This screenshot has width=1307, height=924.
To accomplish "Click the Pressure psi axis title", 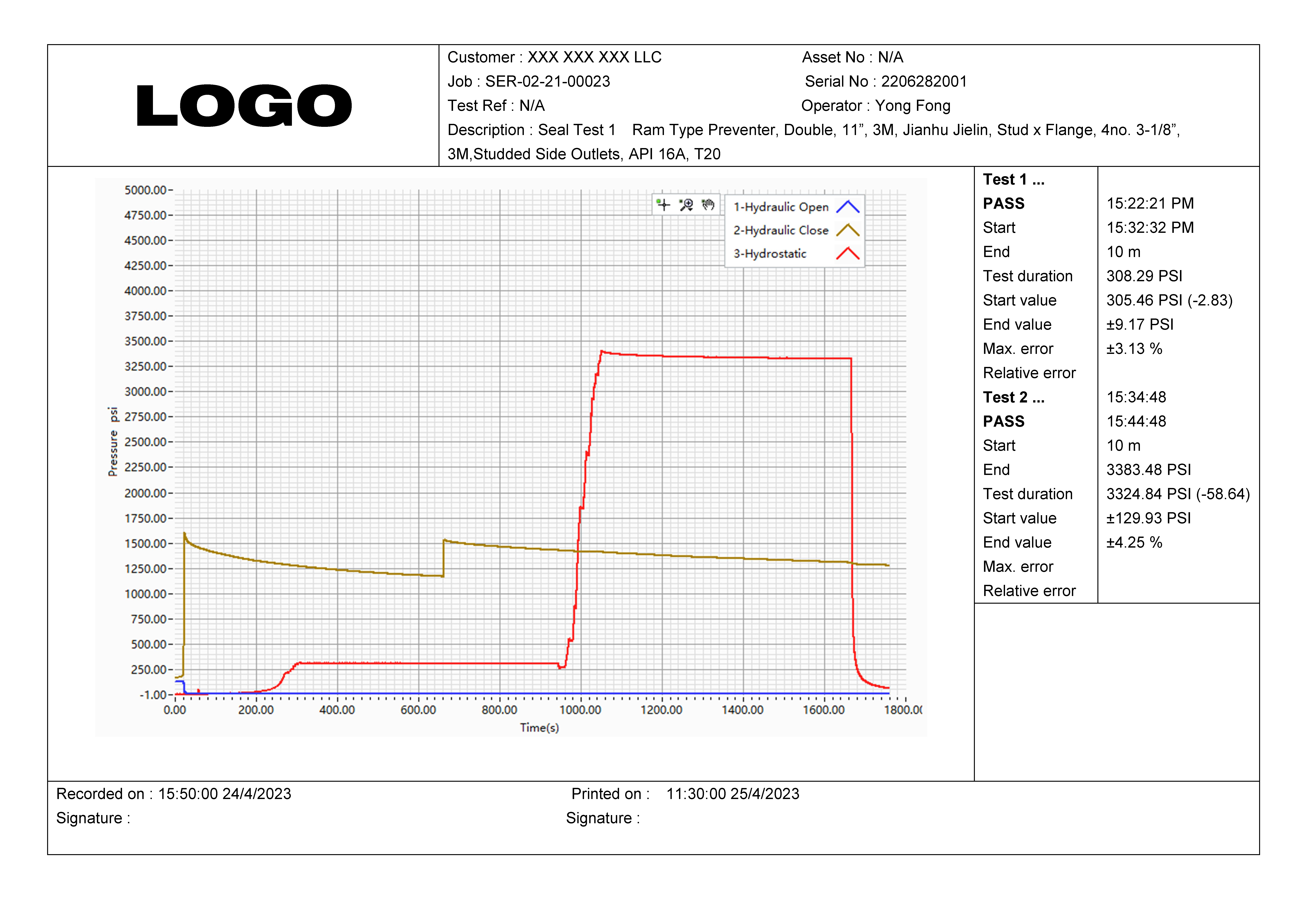I will (x=113, y=442).
